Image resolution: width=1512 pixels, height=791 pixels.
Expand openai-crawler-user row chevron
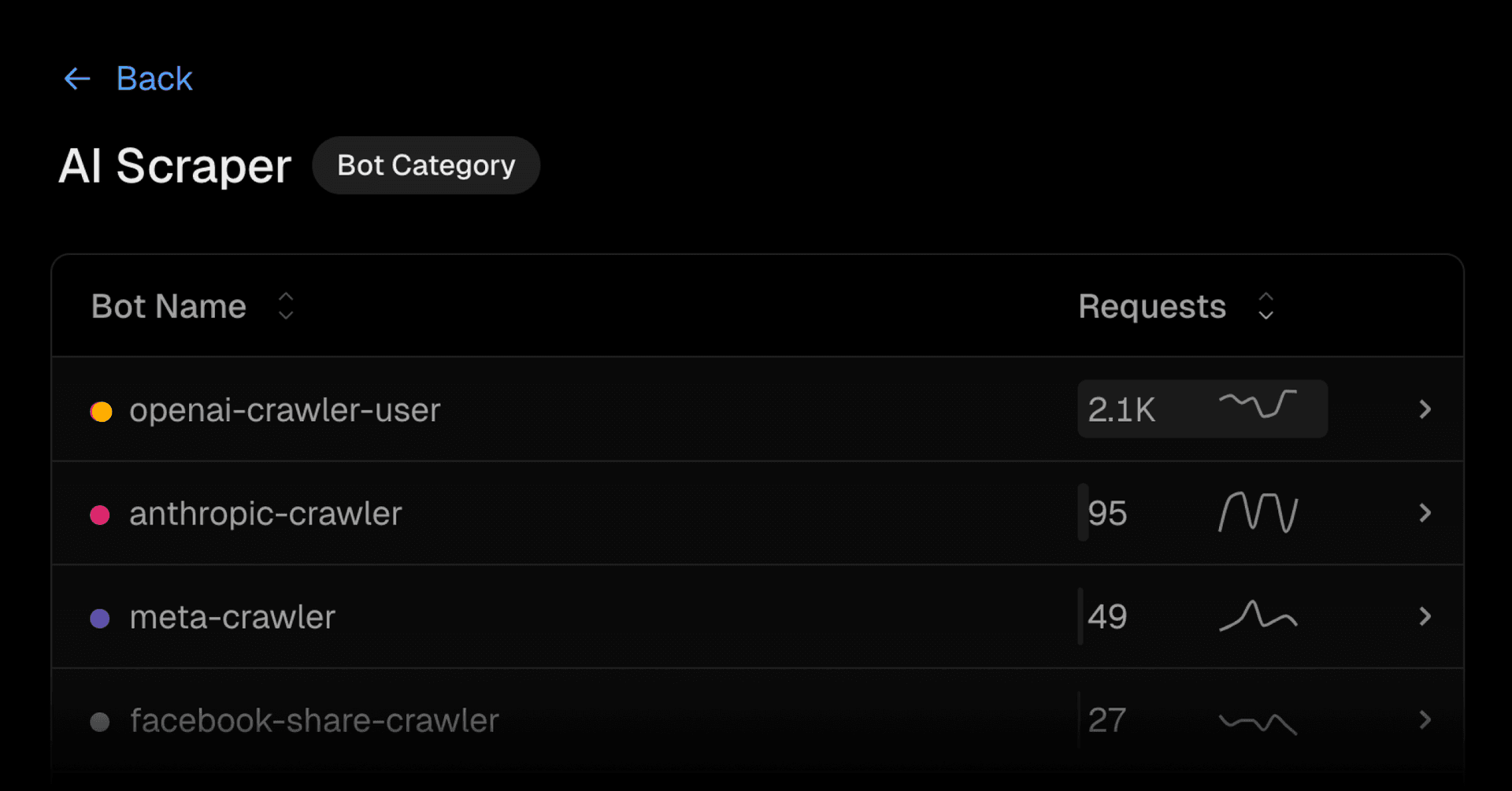click(1425, 409)
